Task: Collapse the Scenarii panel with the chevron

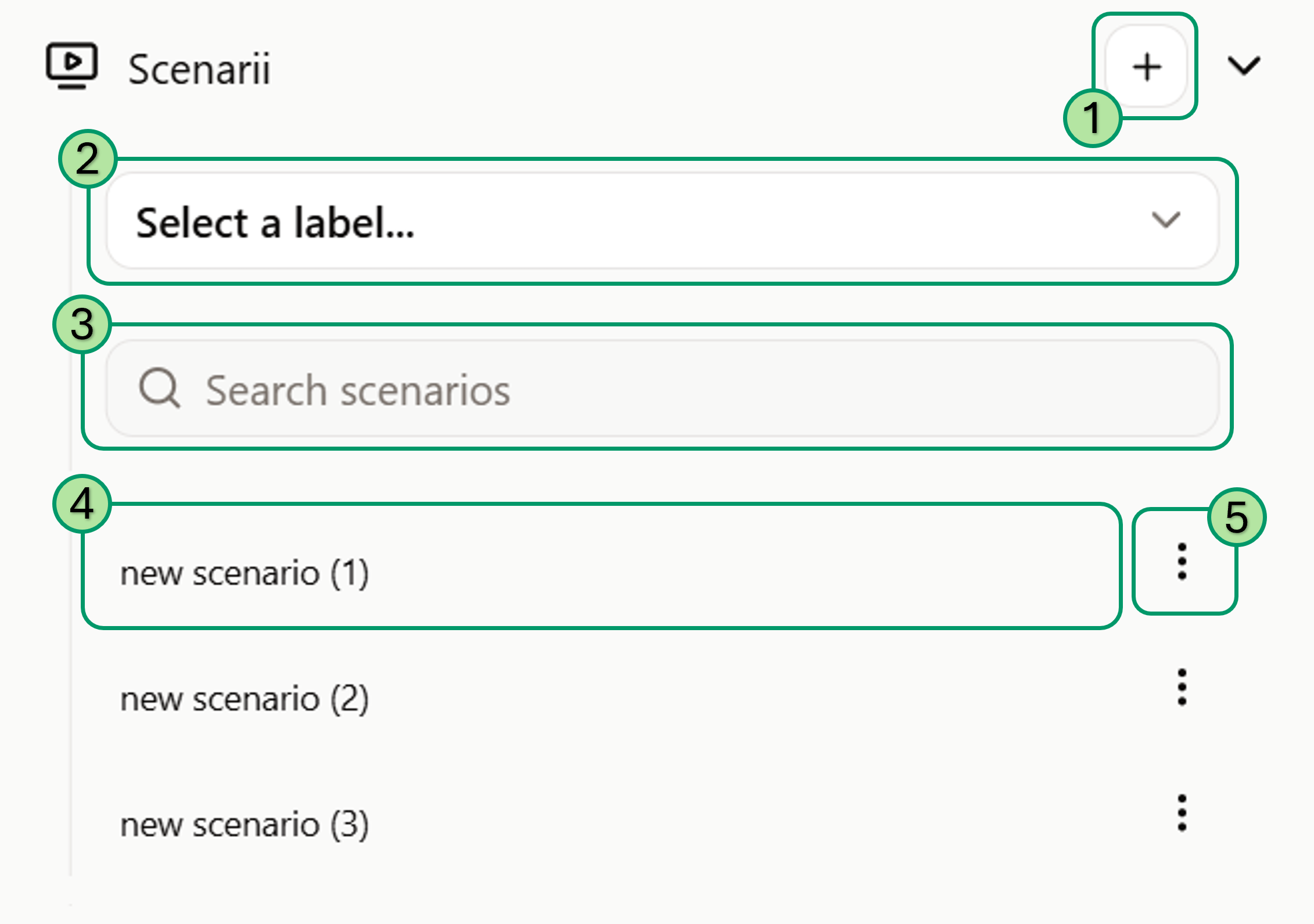Action: [x=1245, y=66]
